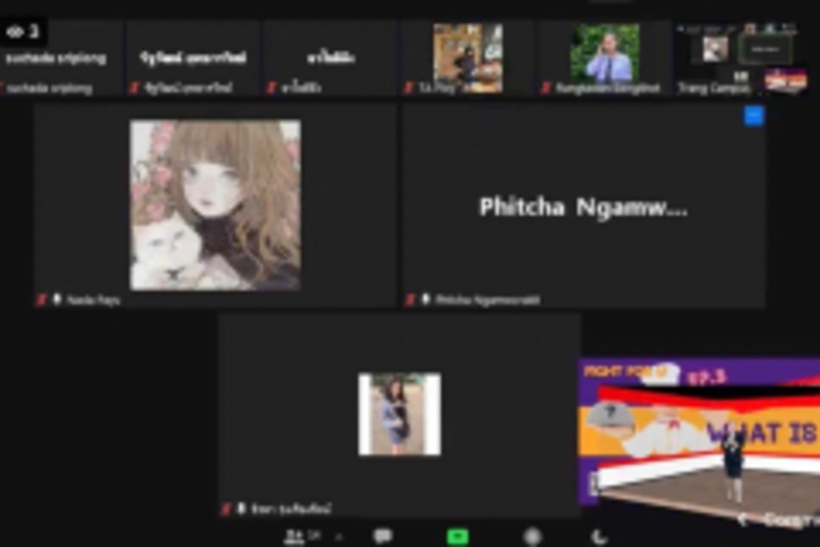Click blue more-options button on Phitcha tile
This screenshot has width=820, height=547.
[x=754, y=116]
